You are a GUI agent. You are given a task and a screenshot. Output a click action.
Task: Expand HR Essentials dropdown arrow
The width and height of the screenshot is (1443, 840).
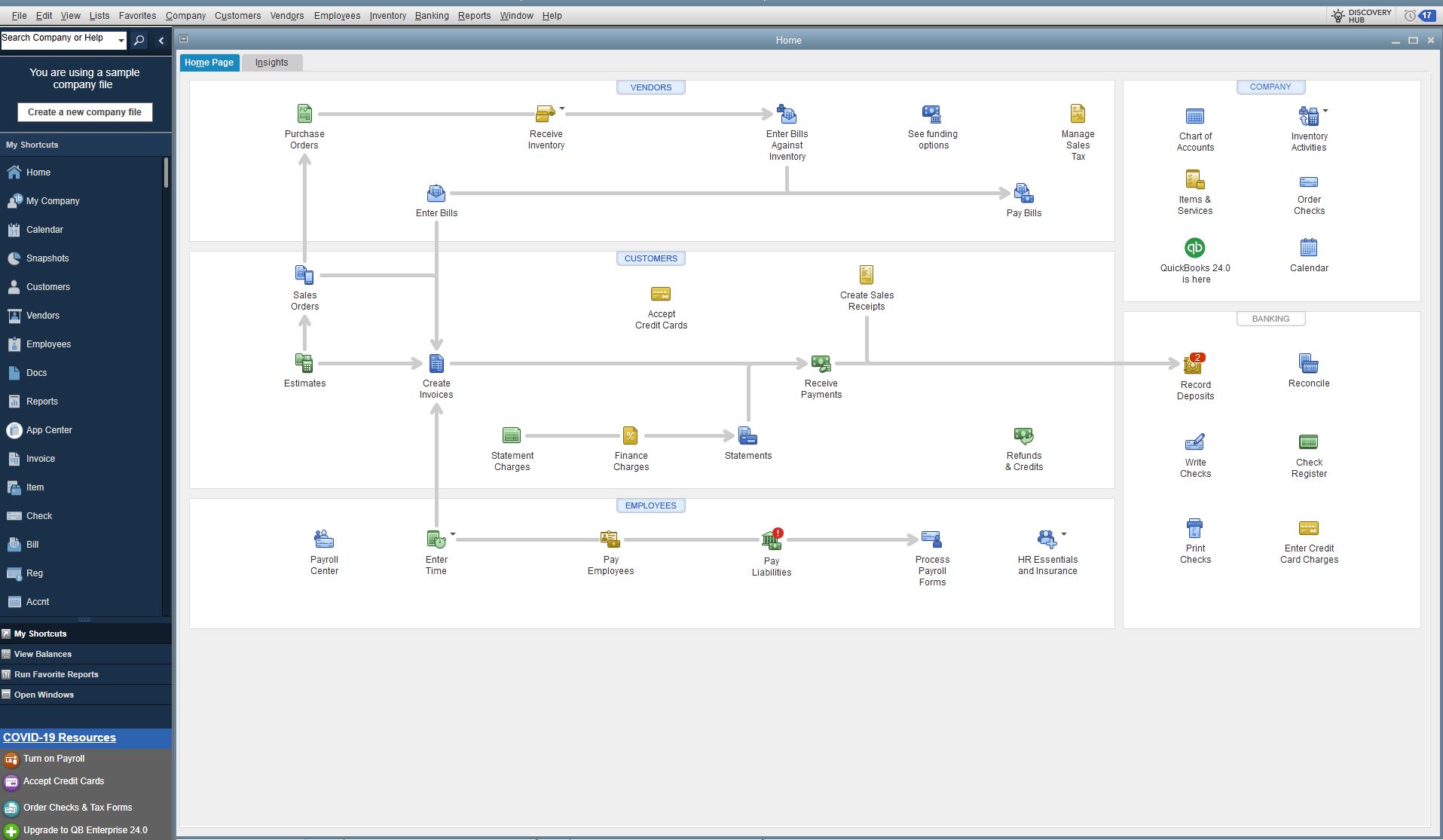(x=1064, y=534)
